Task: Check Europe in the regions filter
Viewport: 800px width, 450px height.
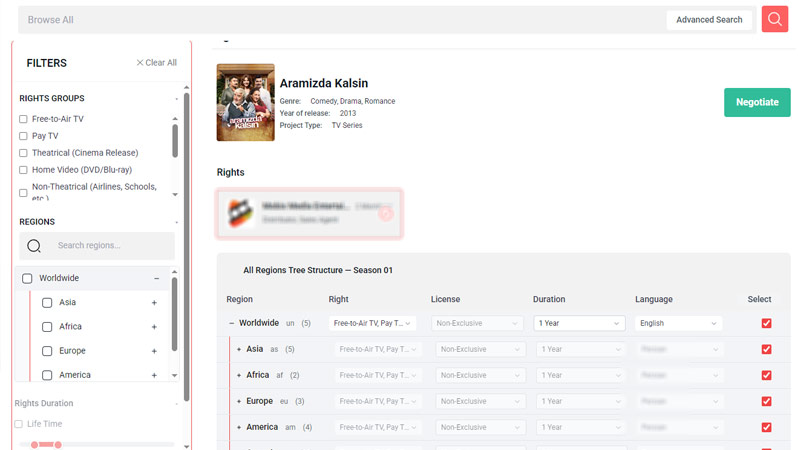Action: (47, 351)
